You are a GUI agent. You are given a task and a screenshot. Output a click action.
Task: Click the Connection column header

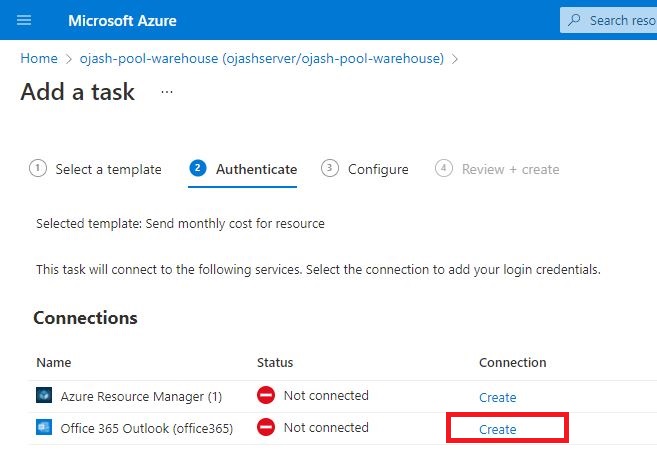coord(512,362)
